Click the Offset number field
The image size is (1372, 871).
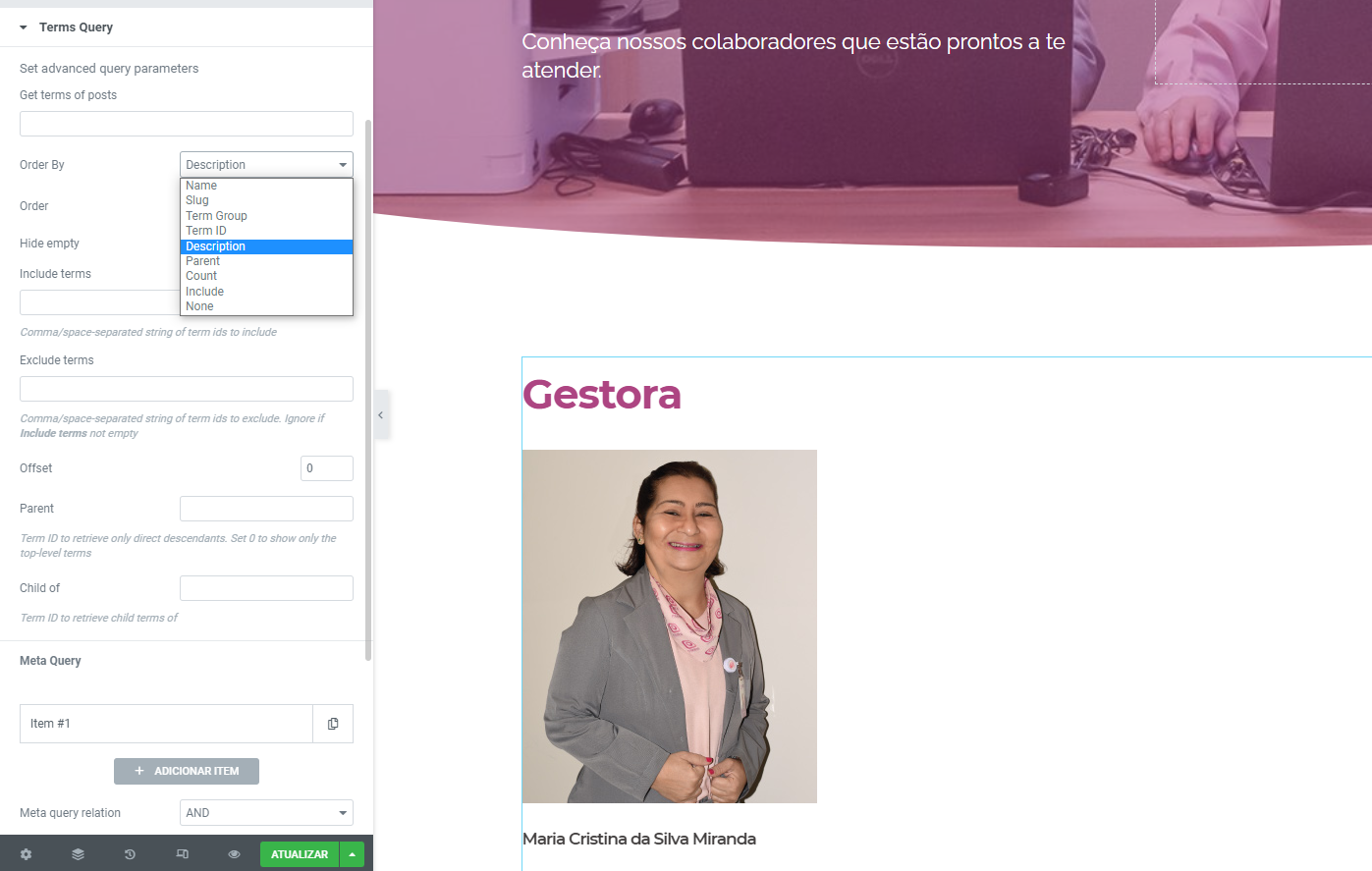coord(327,468)
